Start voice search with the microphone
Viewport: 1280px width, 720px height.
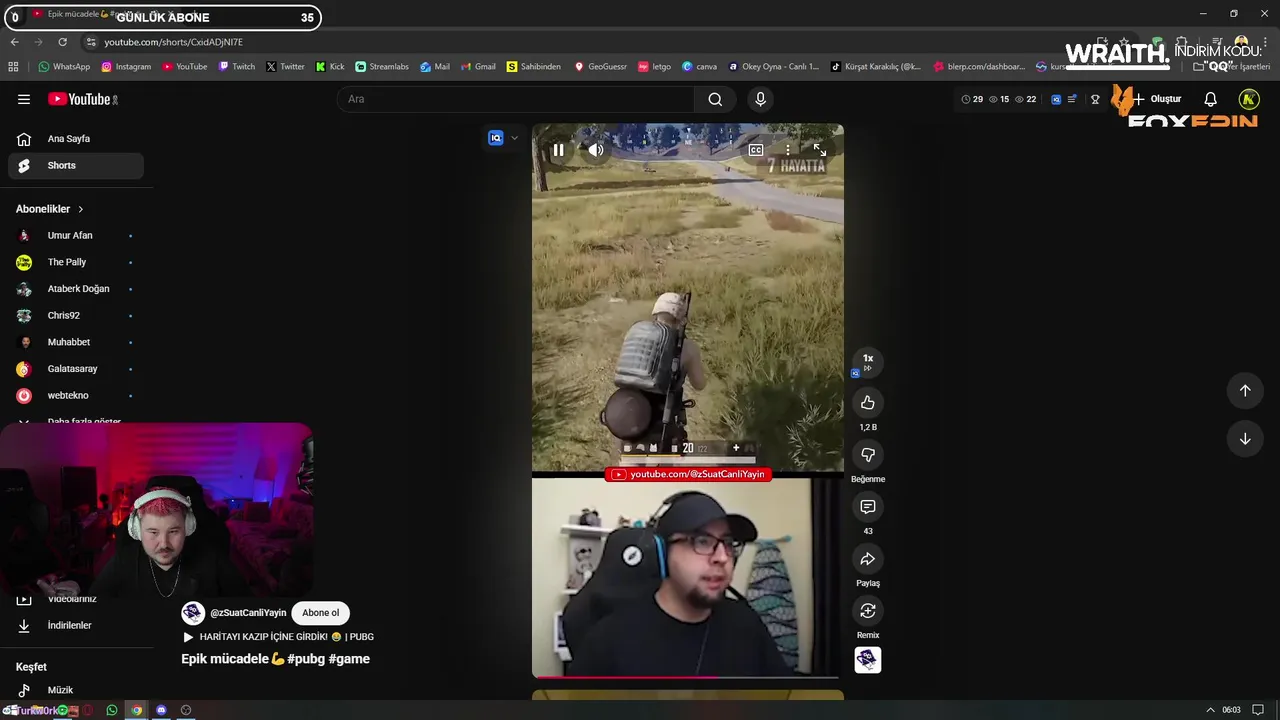tap(760, 99)
